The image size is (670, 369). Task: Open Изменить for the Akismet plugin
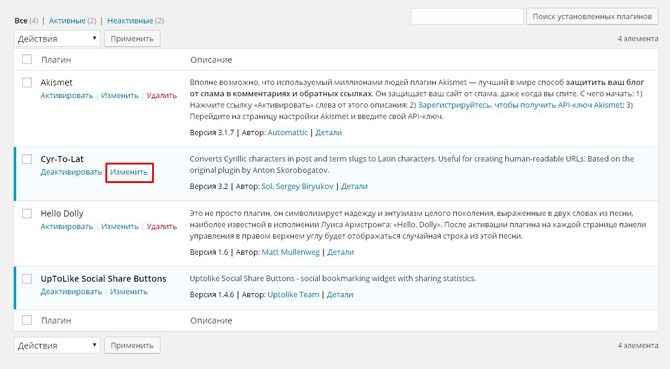point(120,95)
